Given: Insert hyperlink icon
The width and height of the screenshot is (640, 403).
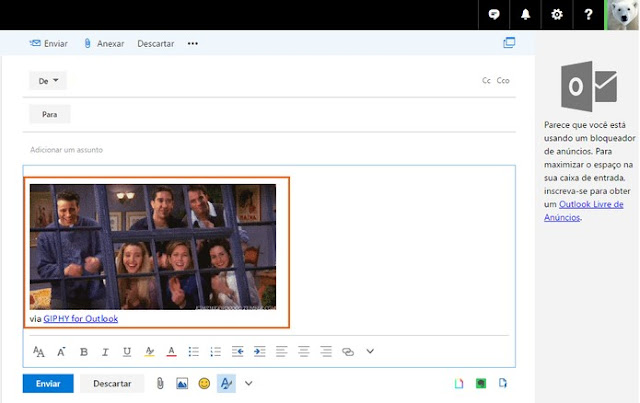Looking at the screenshot, I should pyautogui.click(x=348, y=352).
